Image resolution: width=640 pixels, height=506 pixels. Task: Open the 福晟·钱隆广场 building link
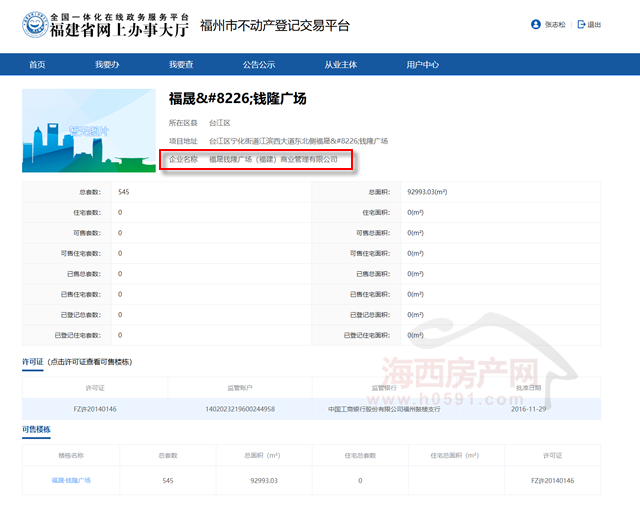point(71,480)
